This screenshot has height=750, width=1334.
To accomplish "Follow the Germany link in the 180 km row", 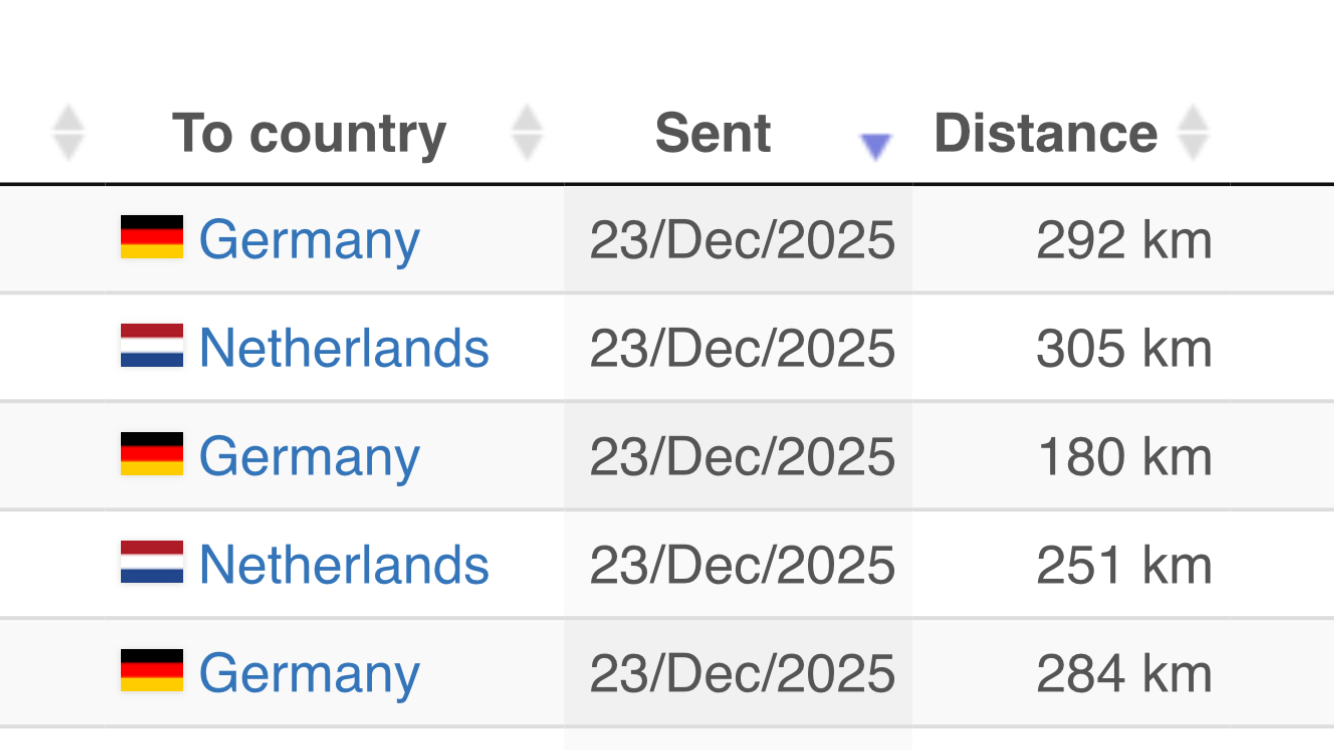I will tap(309, 456).
